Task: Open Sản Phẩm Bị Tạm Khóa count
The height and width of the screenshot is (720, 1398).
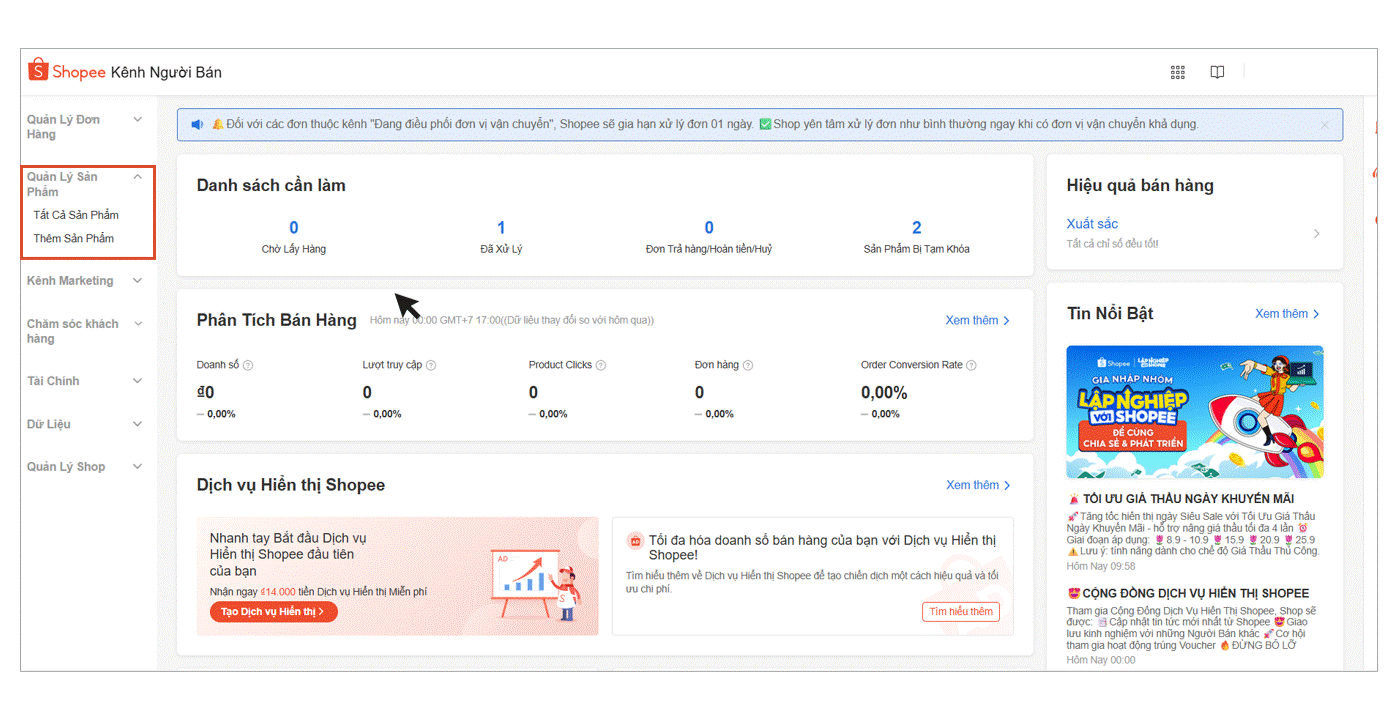Action: pos(916,228)
